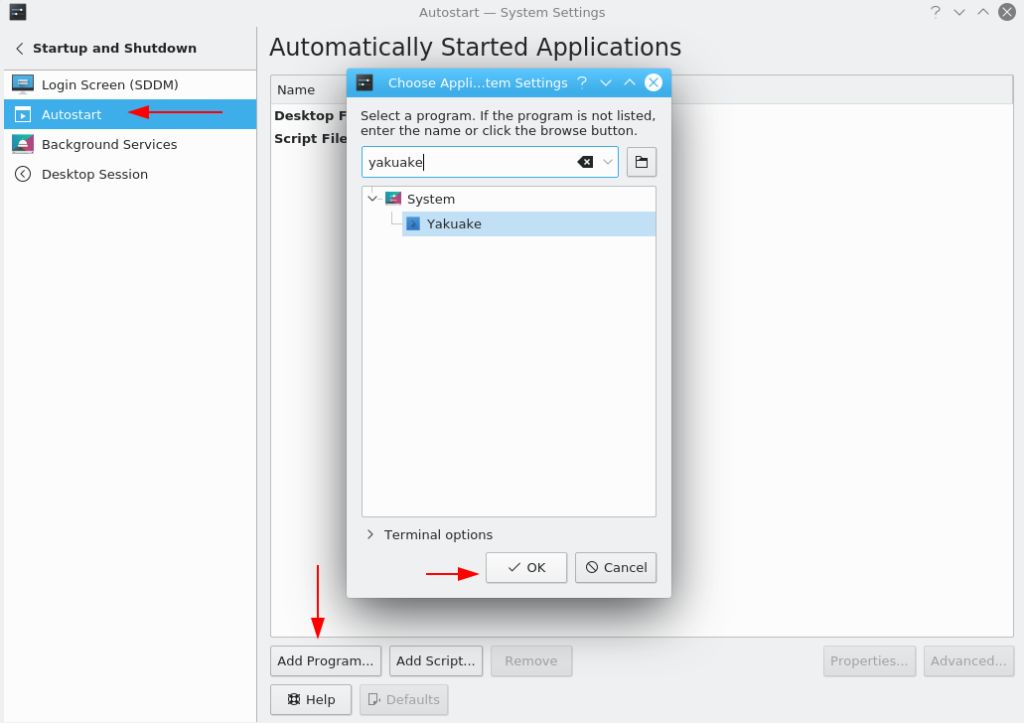Click the Login Screen monitor icon
The width and height of the screenshot is (1024, 723).
tap(23, 84)
